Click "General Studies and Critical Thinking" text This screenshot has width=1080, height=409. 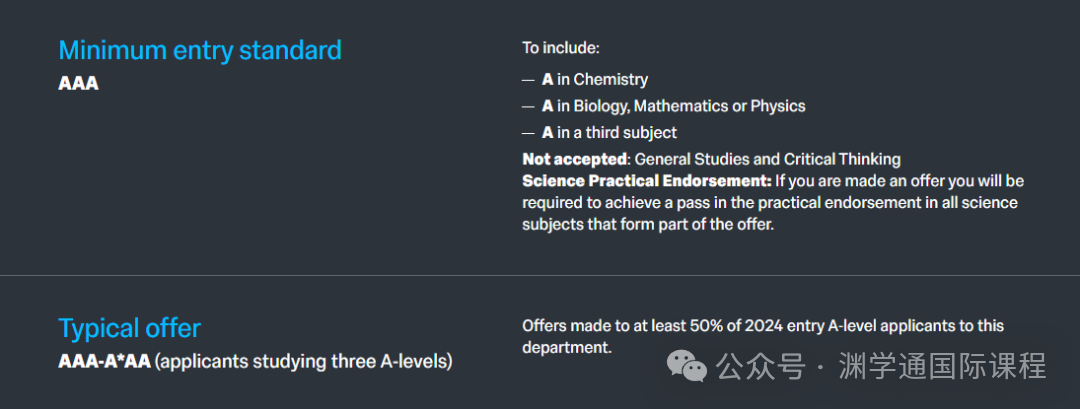coord(768,159)
